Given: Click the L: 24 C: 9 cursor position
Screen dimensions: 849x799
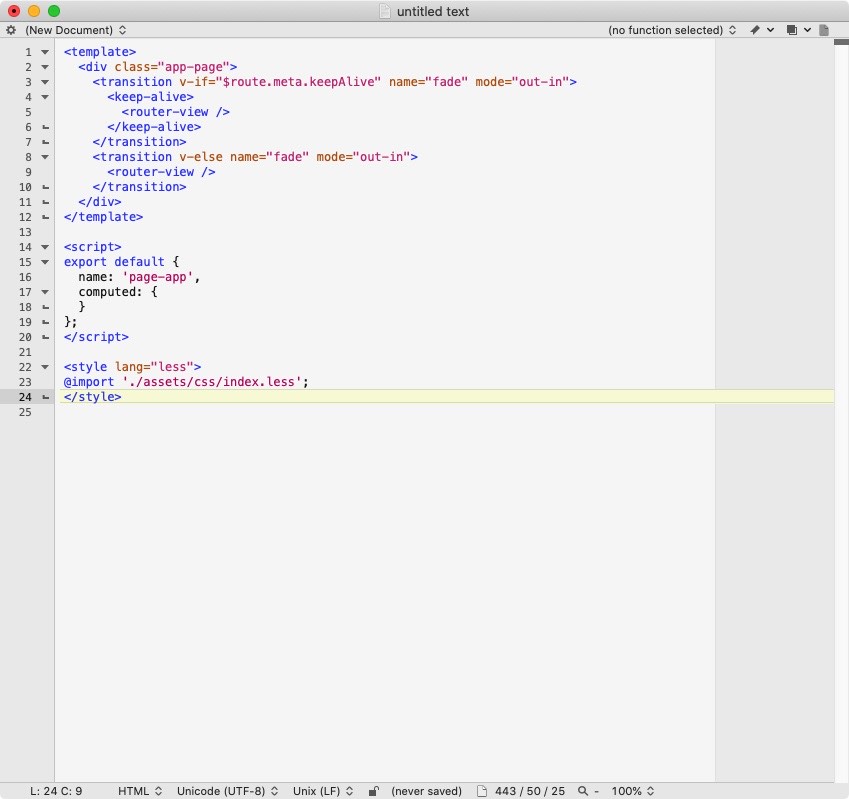Looking at the screenshot, I should click(x=56, y=791).
